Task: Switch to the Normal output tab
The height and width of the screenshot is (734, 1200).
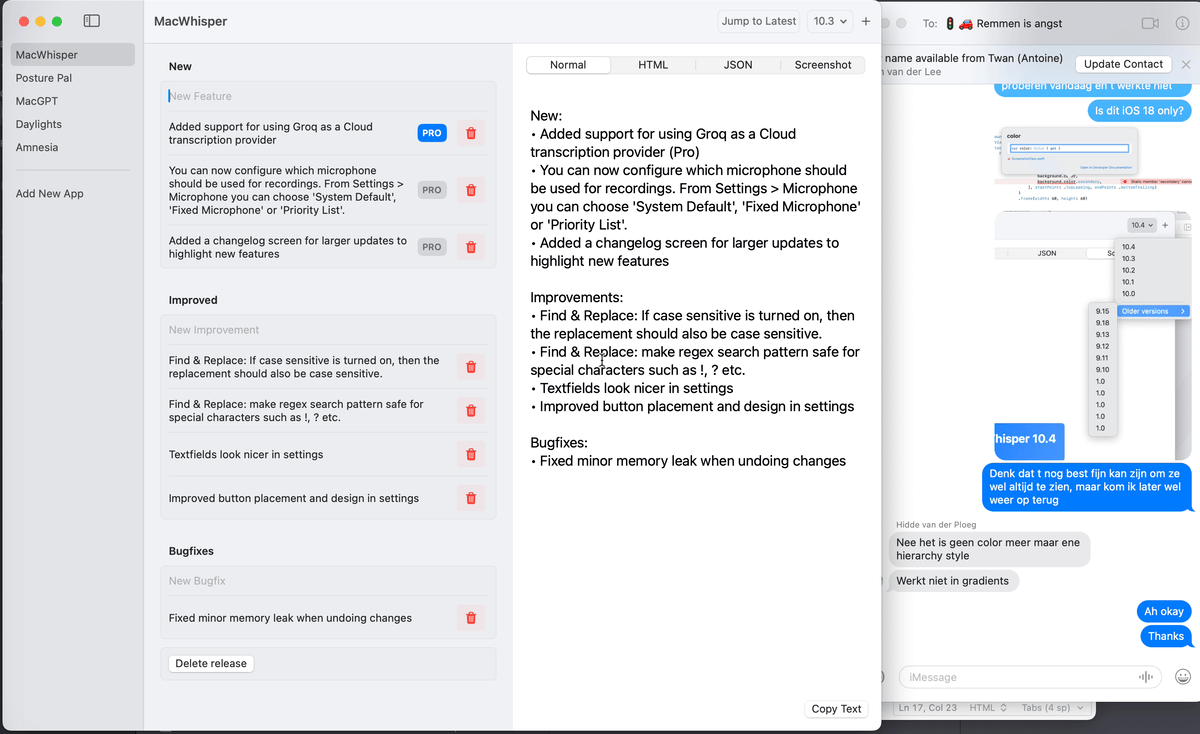Action: point(568,65)
